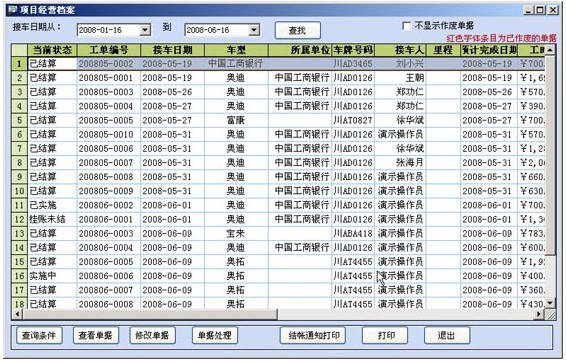Click the 宝来 car model cell
The image size is (566, 361).
(236, 233)
